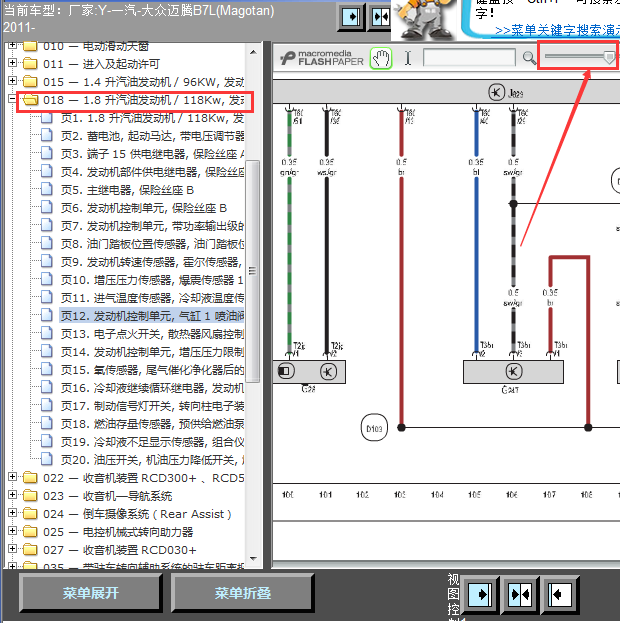Click bottom view control left-arrow button

click(560, 594)
